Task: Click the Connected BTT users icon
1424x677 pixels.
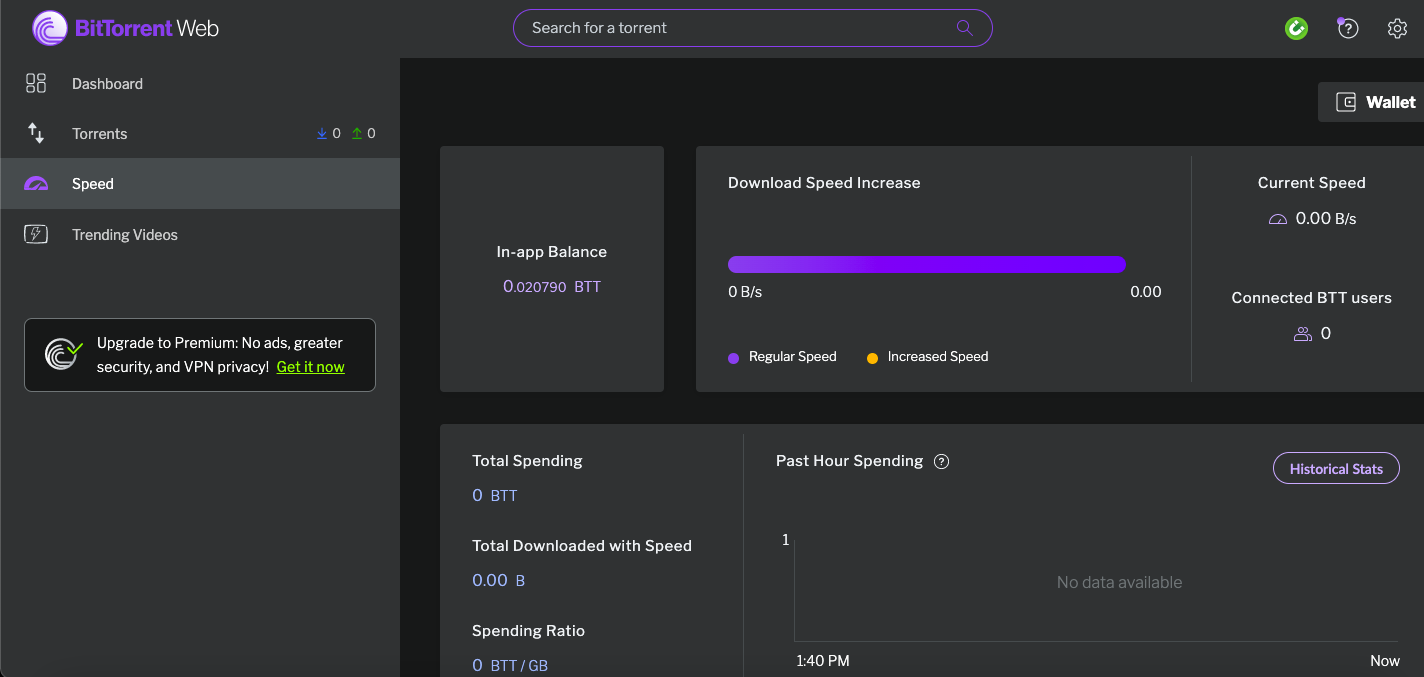Action: [x=1302, y=334]
